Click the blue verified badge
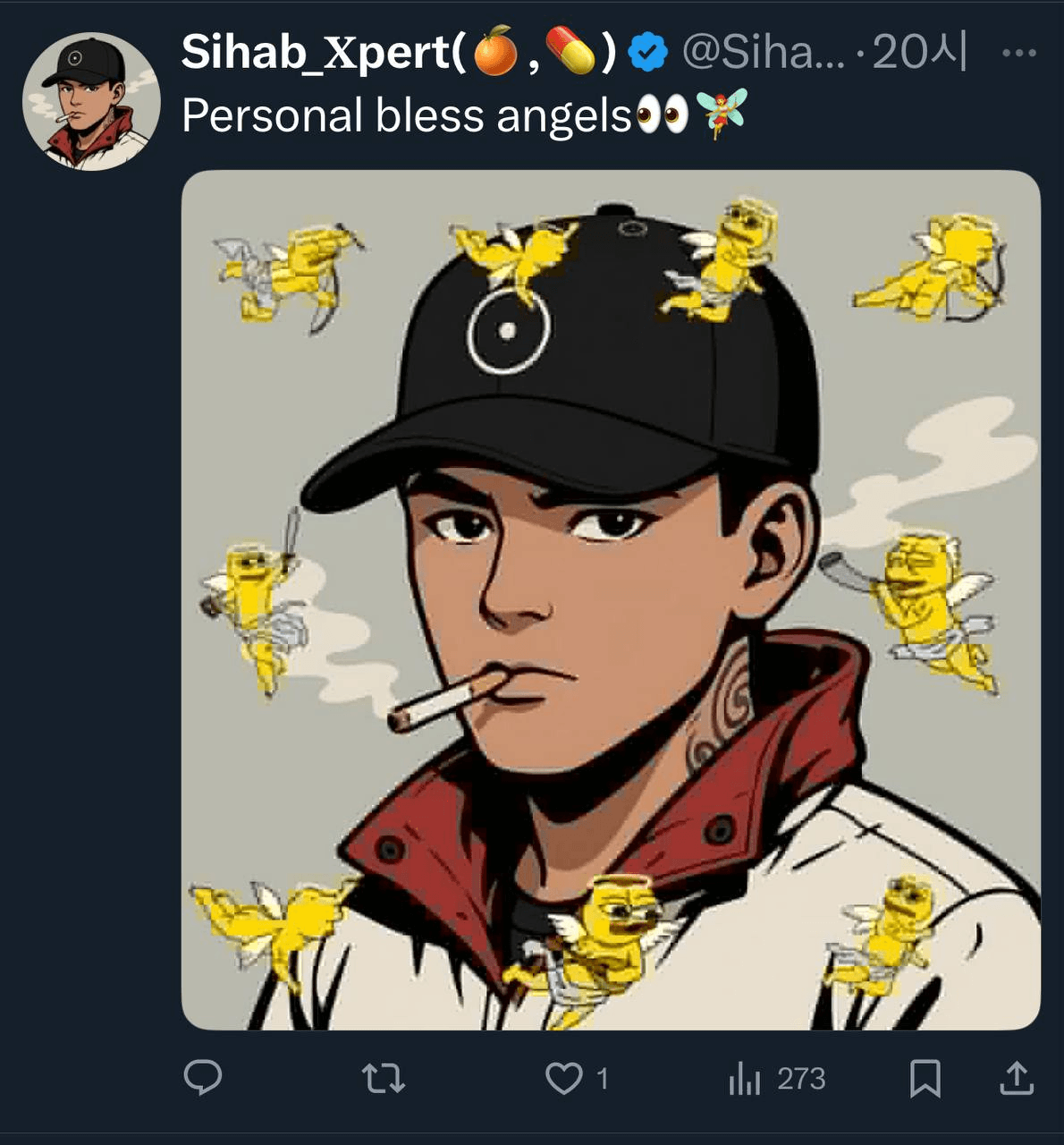 (648, 53)
